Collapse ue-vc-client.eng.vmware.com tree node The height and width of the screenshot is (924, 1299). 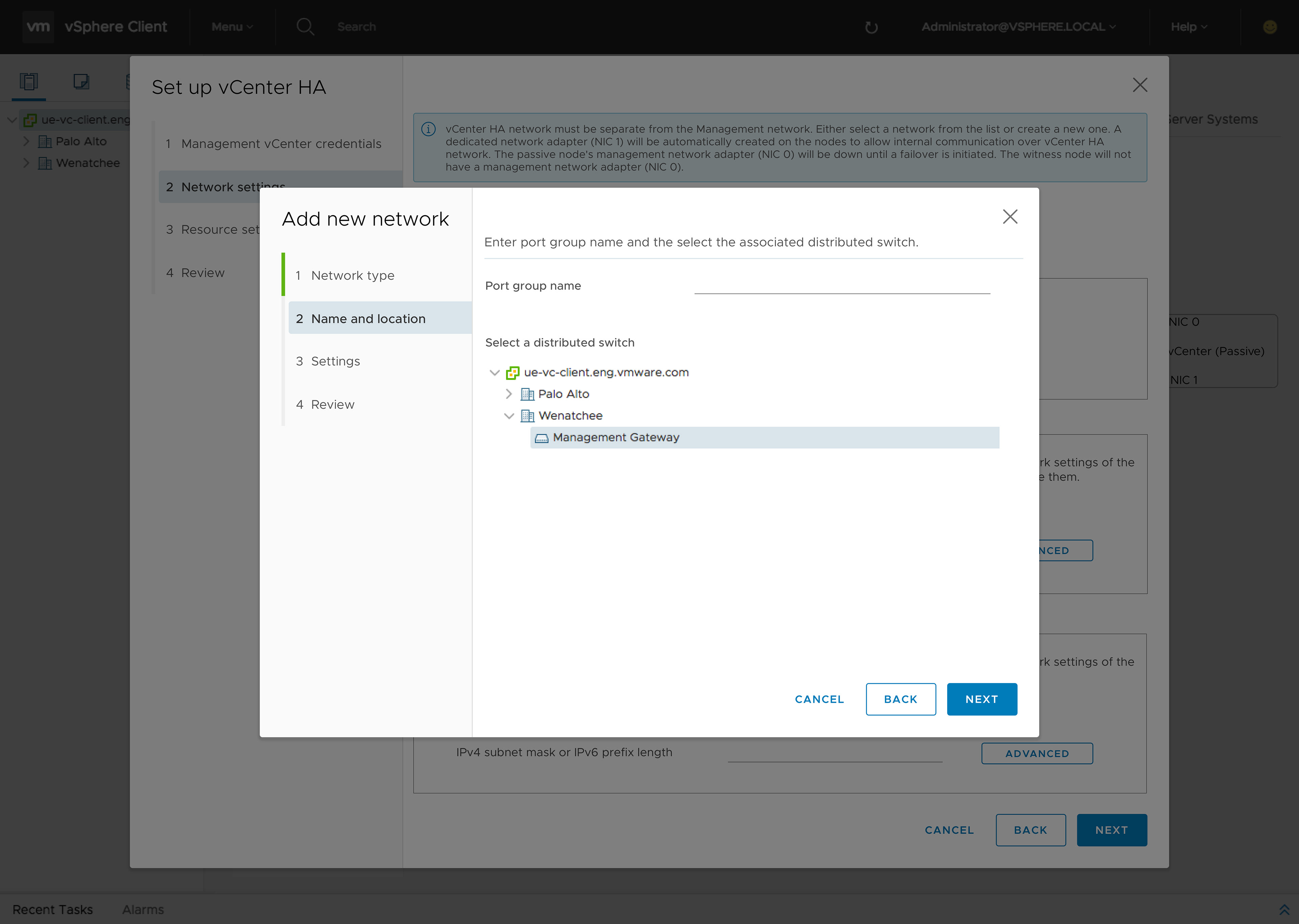pyautogui.click(x=494, y=373)
